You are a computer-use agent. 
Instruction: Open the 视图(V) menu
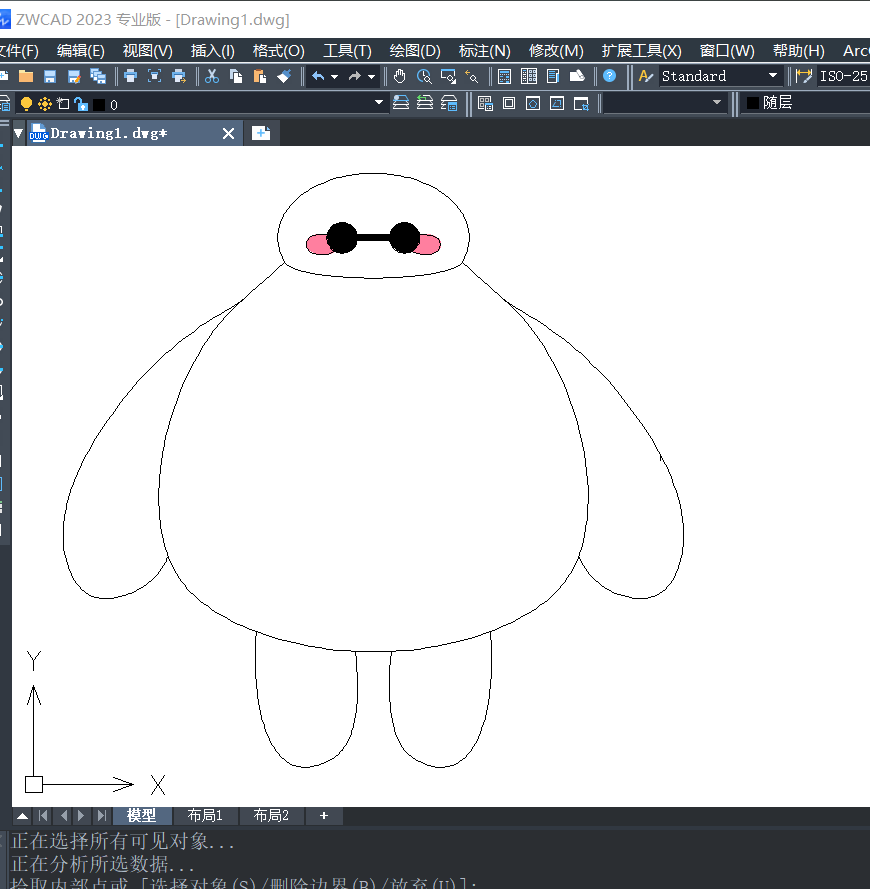(147, 51)
